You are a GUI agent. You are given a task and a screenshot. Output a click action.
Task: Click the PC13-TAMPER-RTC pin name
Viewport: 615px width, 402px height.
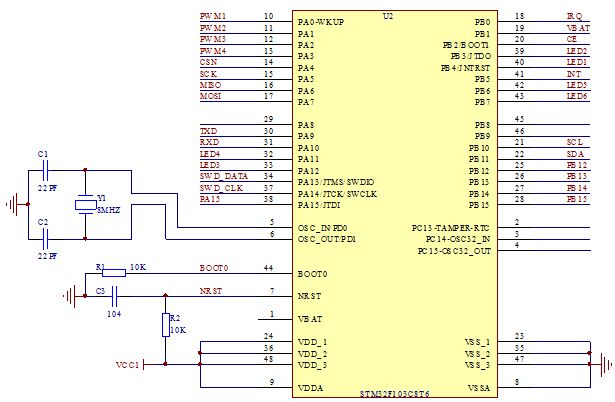point(451,228)
